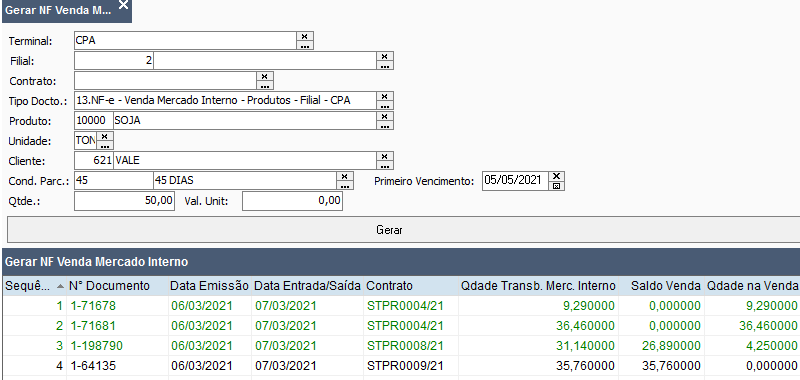Screen dimensions: 800x380
Task: Focus the empty Filial description field
Action: click(x=265, y=61)
